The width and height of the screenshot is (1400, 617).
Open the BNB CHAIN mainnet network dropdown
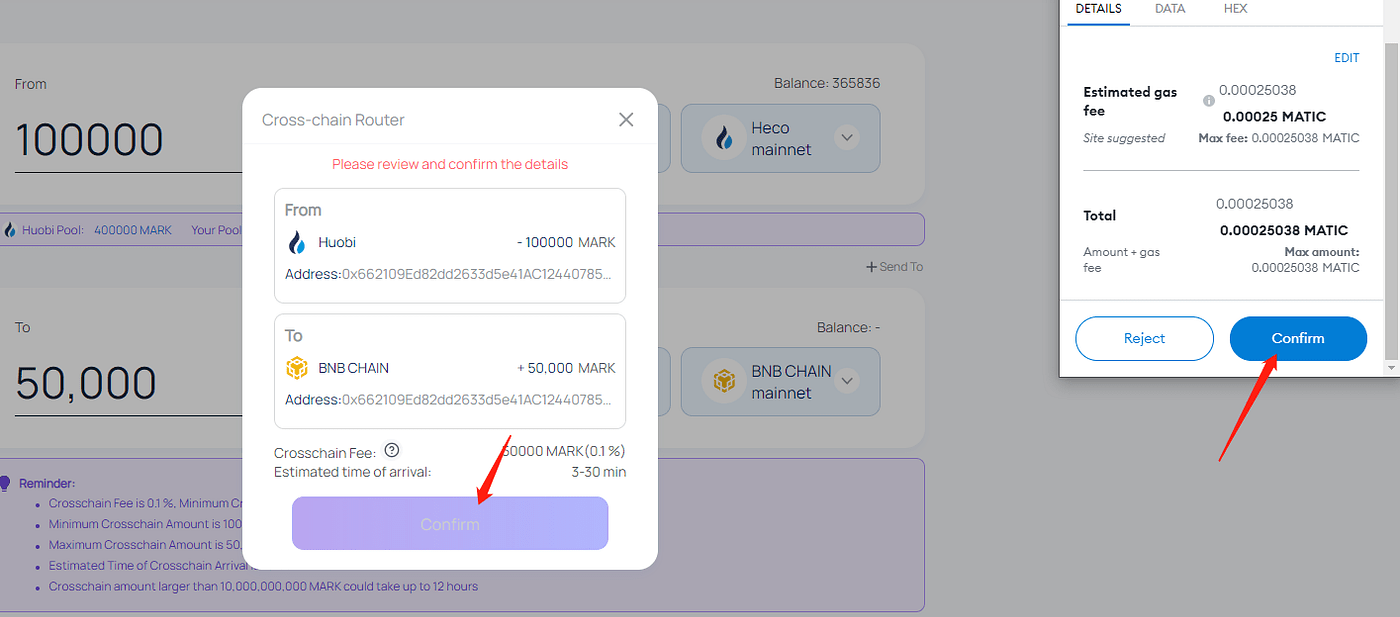[x=847, y=381]
